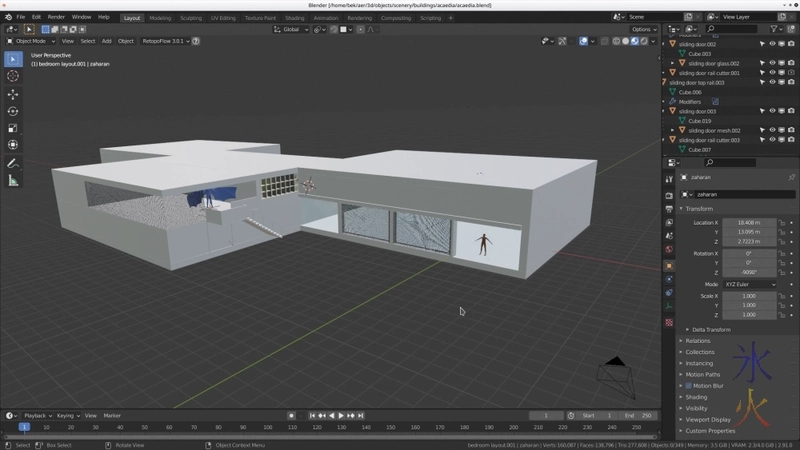Select the Annotate pencil tool
The image size is (800, 450).
tap(13, 163)
